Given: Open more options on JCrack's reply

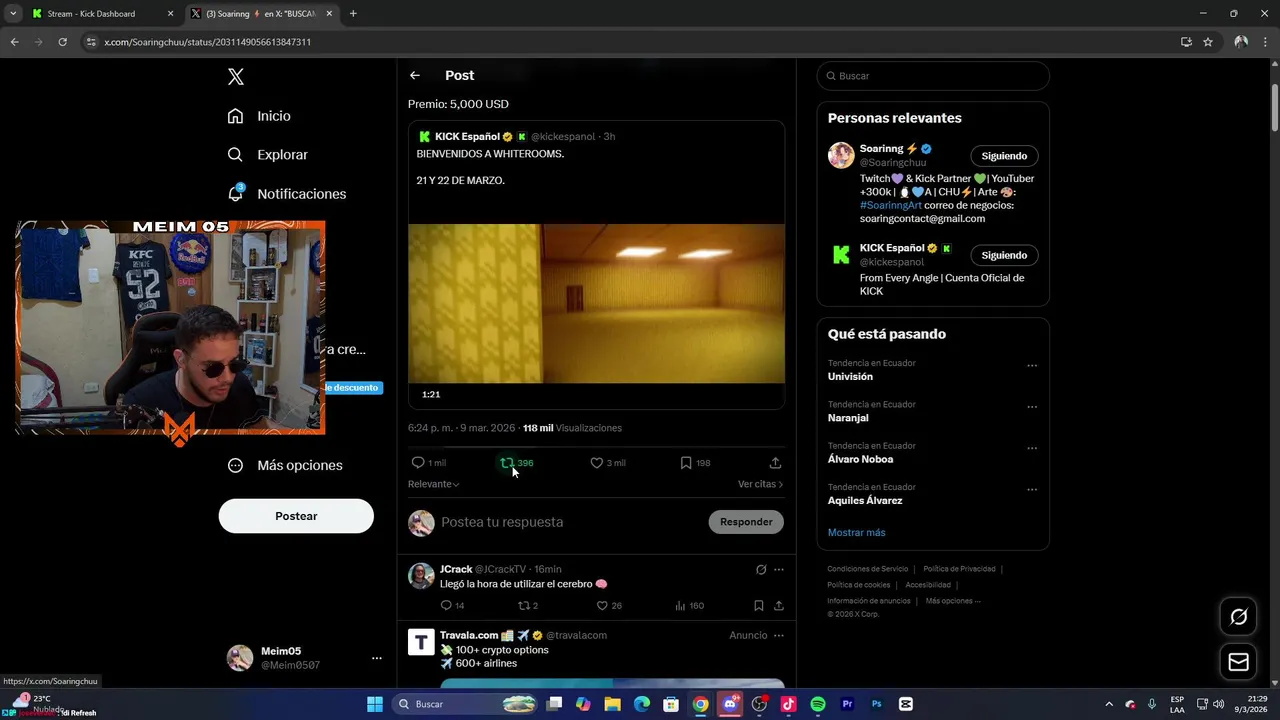Looking at the screenshot, I should pyautogui.click(x=779, y=569).
